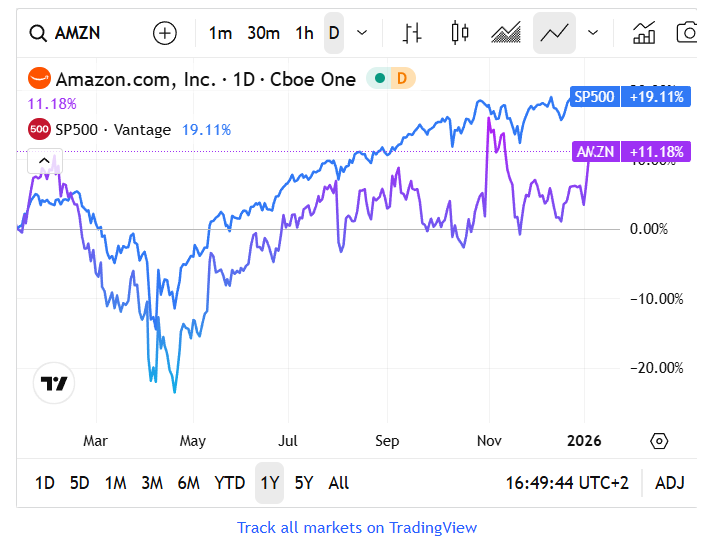Select the bars chart style icon
712x546 pixels.
point(412,33)
